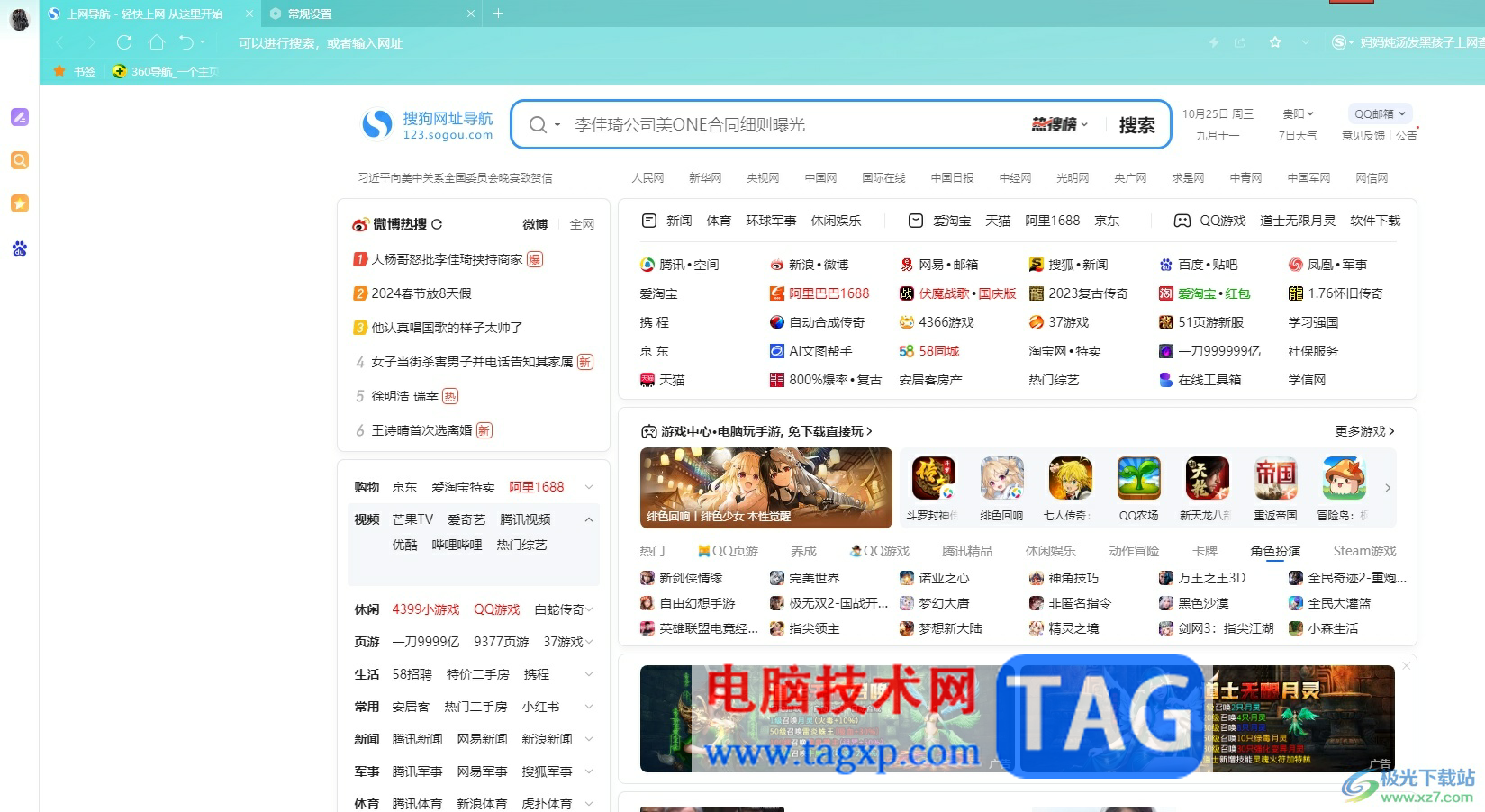Screen dimensions: 1485x812
Task: Click the browser refresh icon
Action: point(124,42)
